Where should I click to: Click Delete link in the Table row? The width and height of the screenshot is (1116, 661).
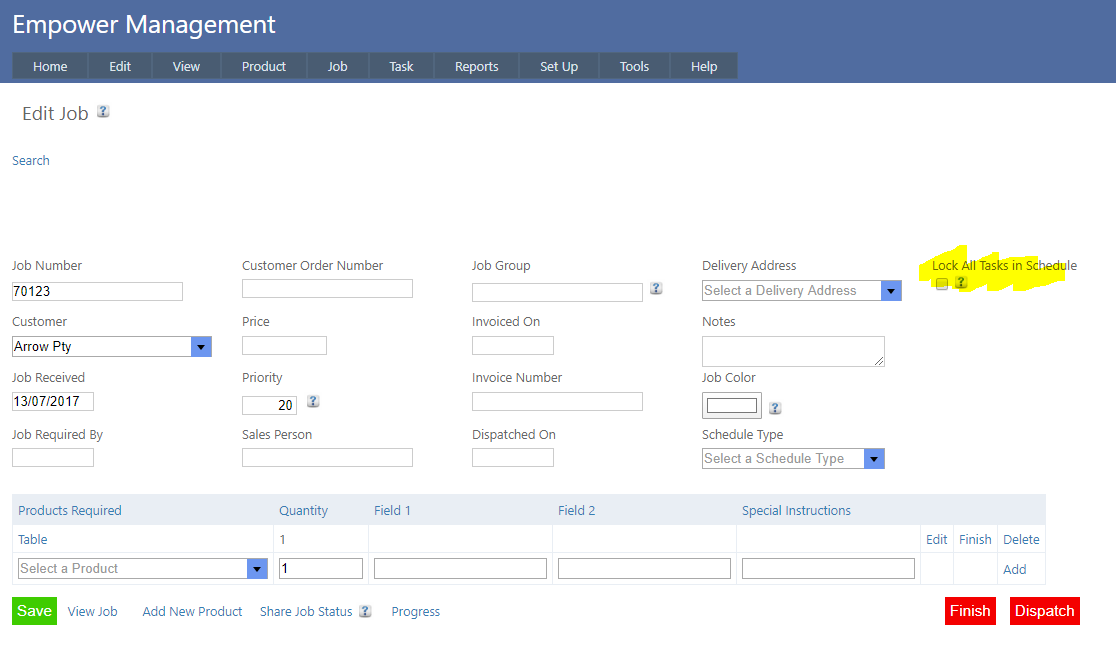point(1021,539)
